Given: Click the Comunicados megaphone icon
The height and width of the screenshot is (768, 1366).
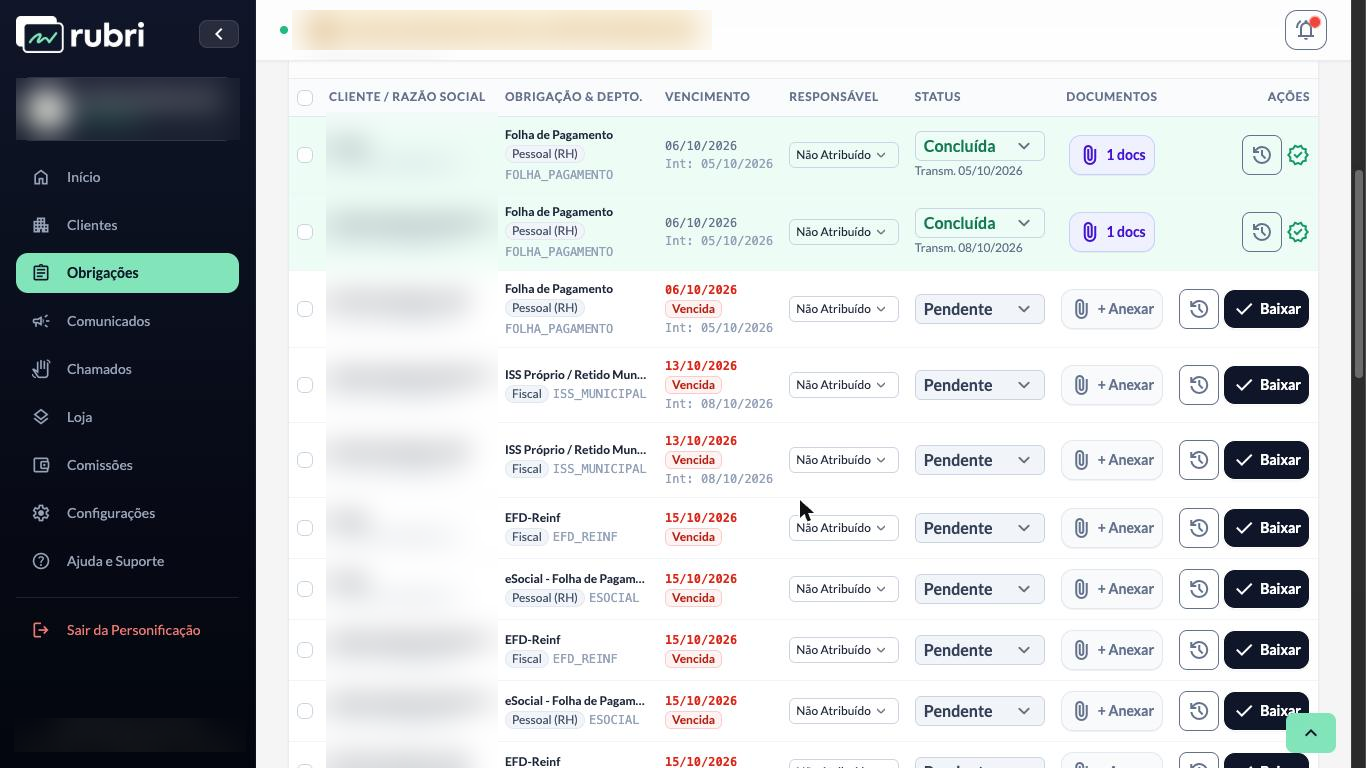Looking at the screenshot, I should tap(41, 321).
